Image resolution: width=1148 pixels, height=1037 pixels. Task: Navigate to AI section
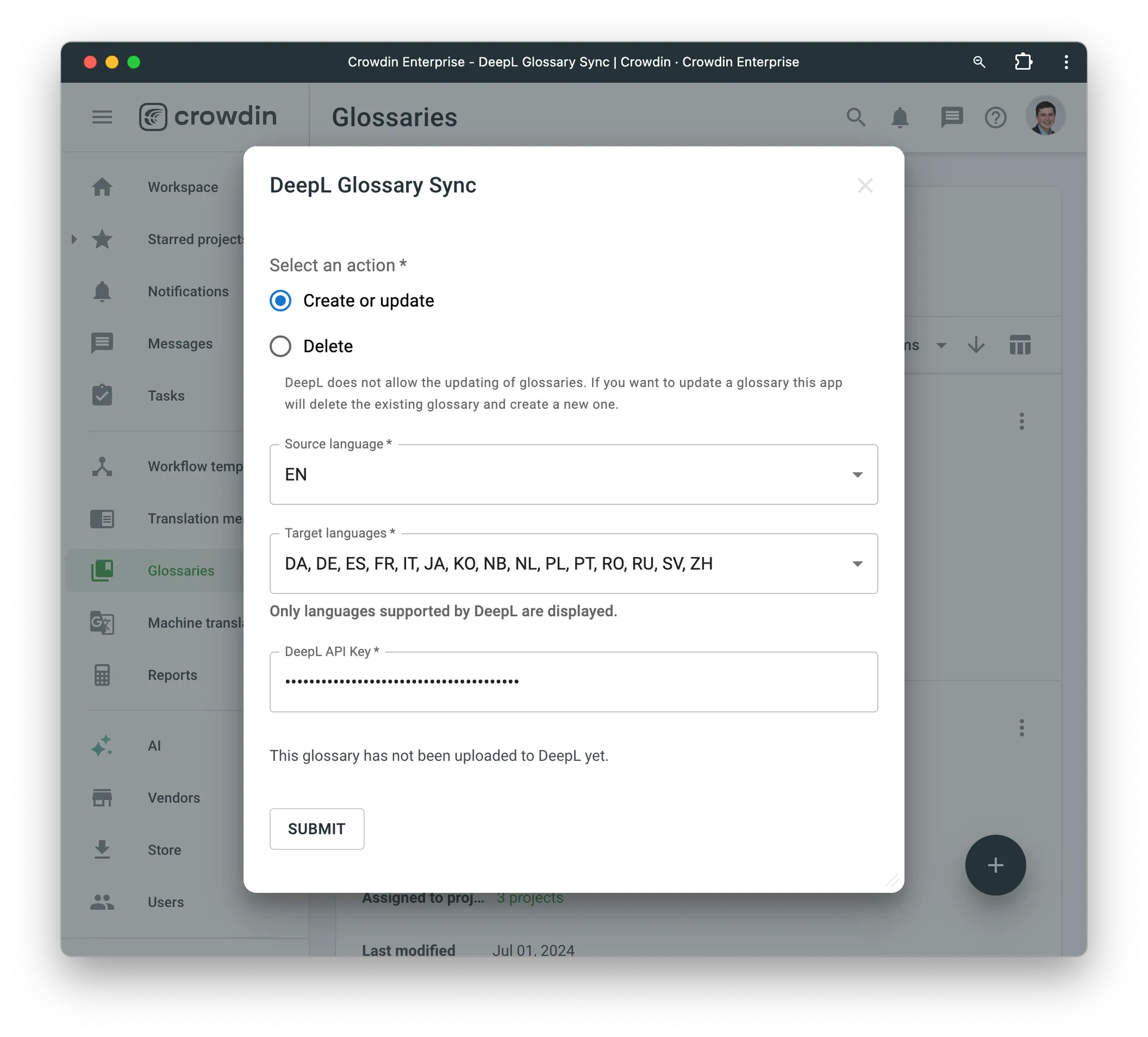pyautogui.click(x=155, y=746)
